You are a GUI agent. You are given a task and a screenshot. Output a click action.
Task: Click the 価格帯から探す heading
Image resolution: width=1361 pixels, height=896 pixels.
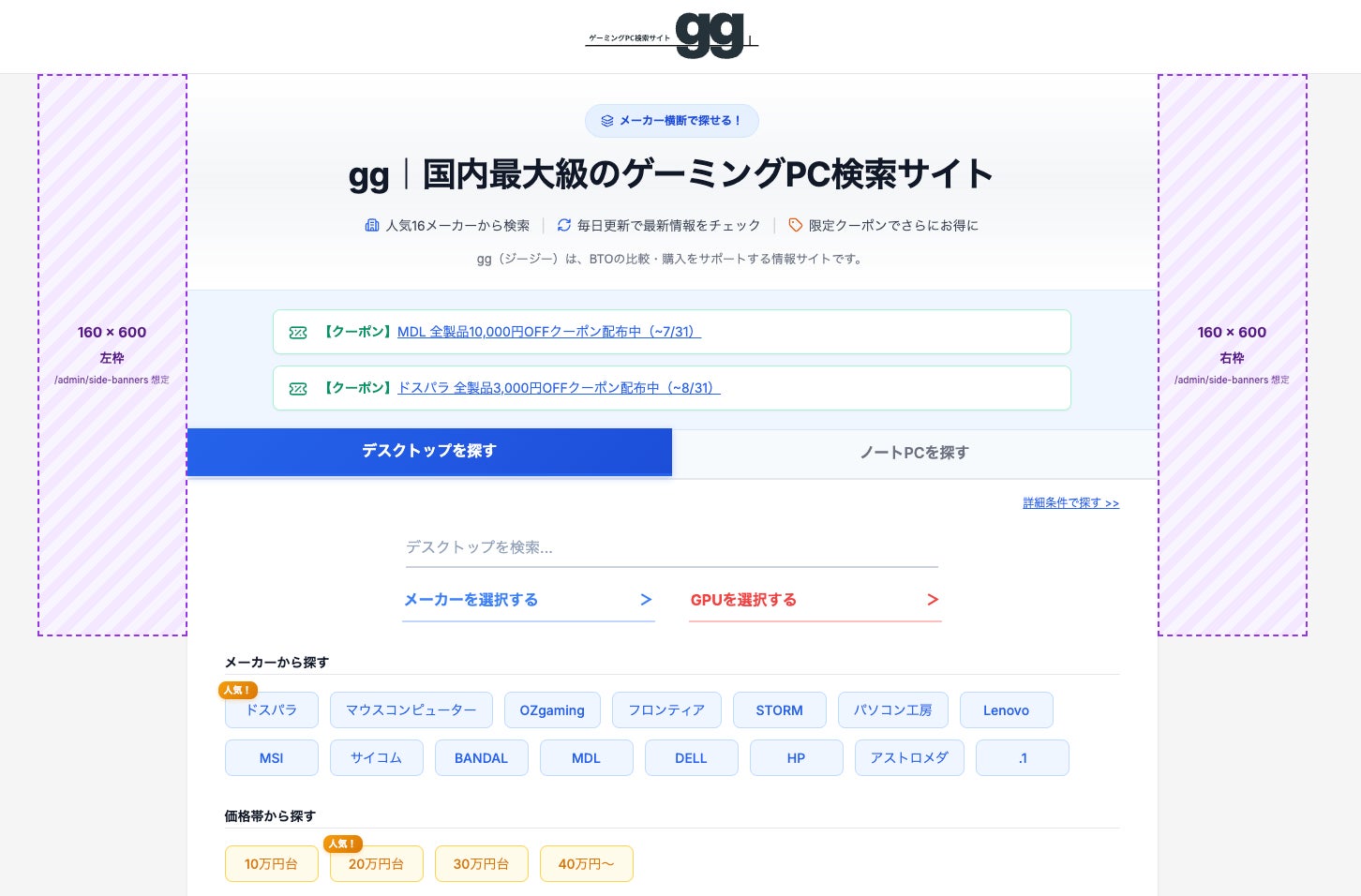(x=270, y=815)
